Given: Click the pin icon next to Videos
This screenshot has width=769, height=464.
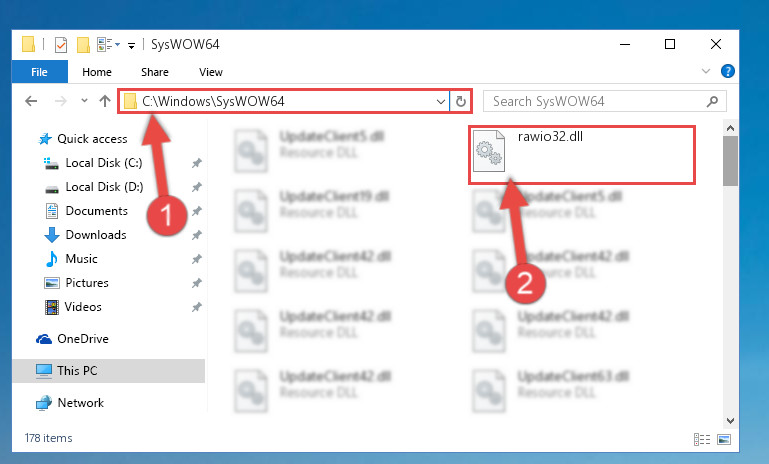Looking at the screenshot, I should click(197, 307).
